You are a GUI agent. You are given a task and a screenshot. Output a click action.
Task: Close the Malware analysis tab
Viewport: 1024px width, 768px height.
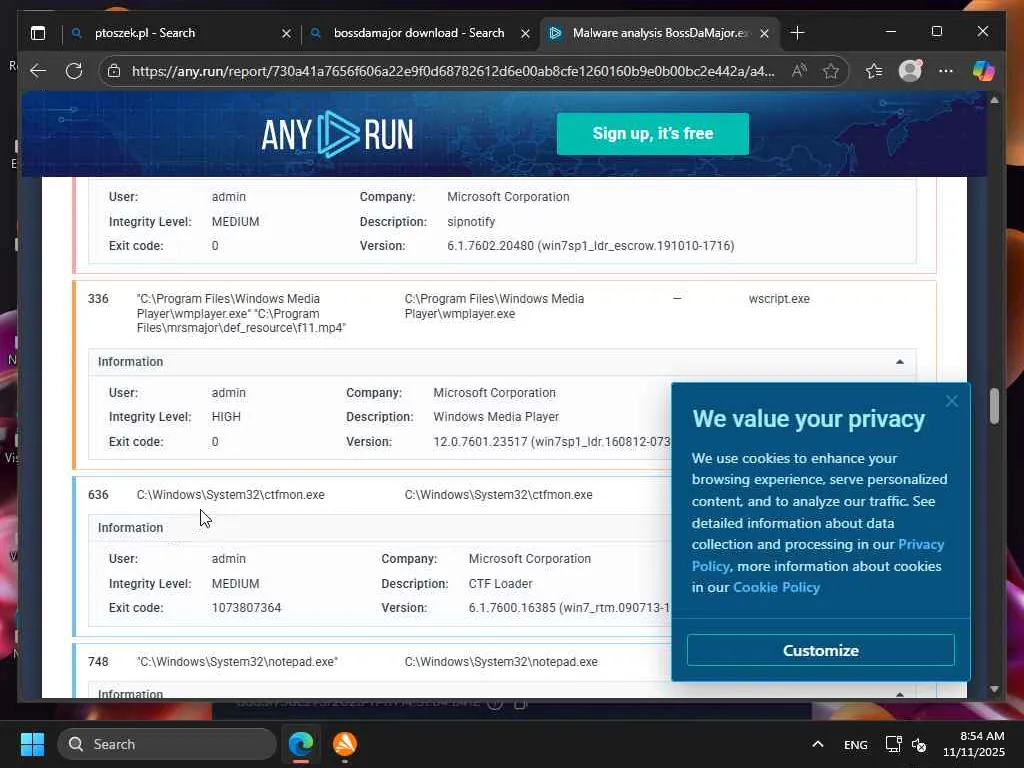pos(764,33)
